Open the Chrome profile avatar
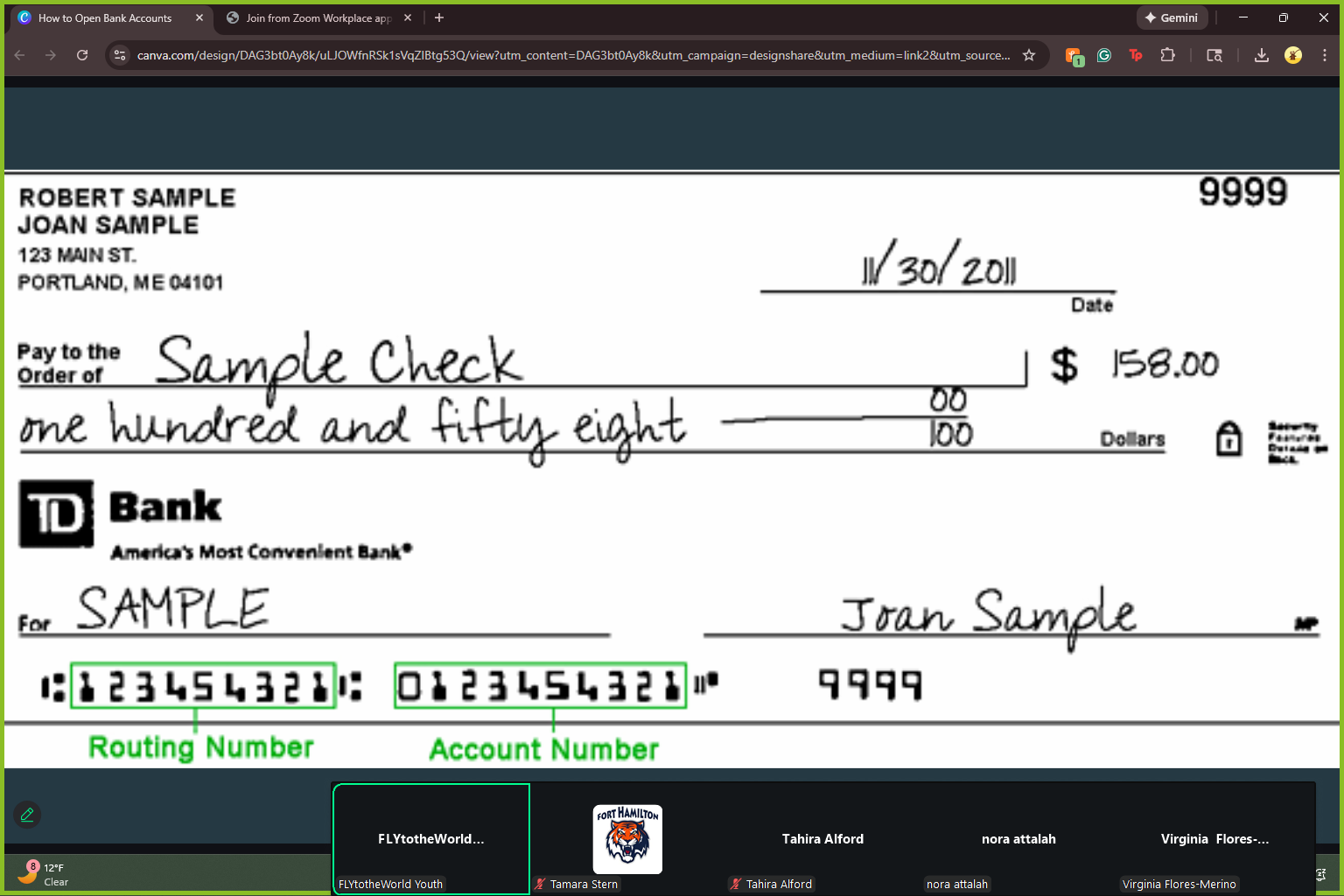This screenshot has height=896, width=1344. 1293,55
